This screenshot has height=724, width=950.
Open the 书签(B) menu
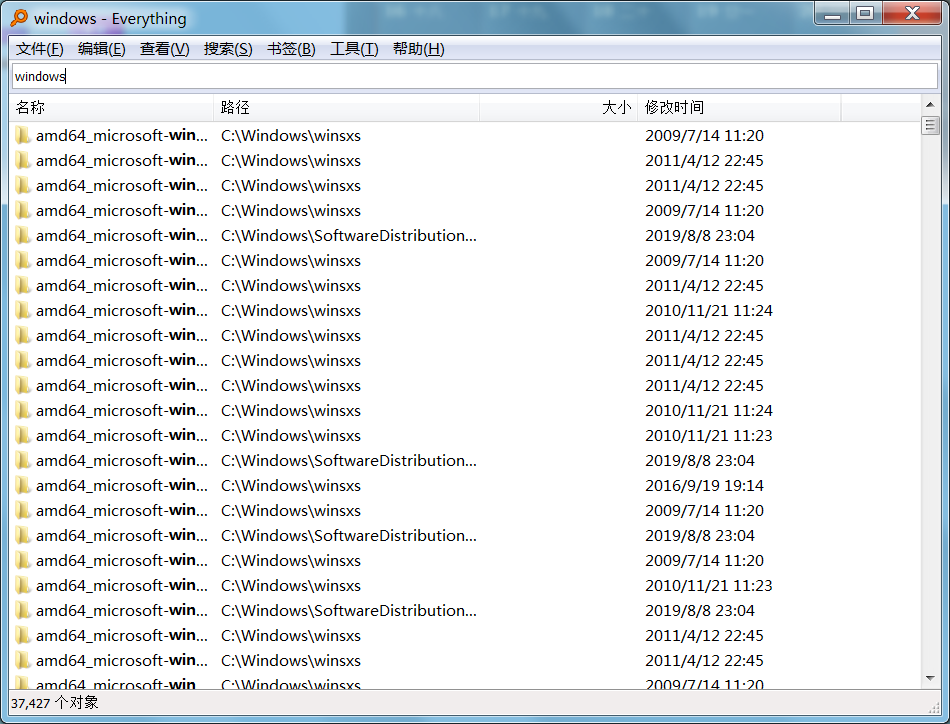click(291, 49)
